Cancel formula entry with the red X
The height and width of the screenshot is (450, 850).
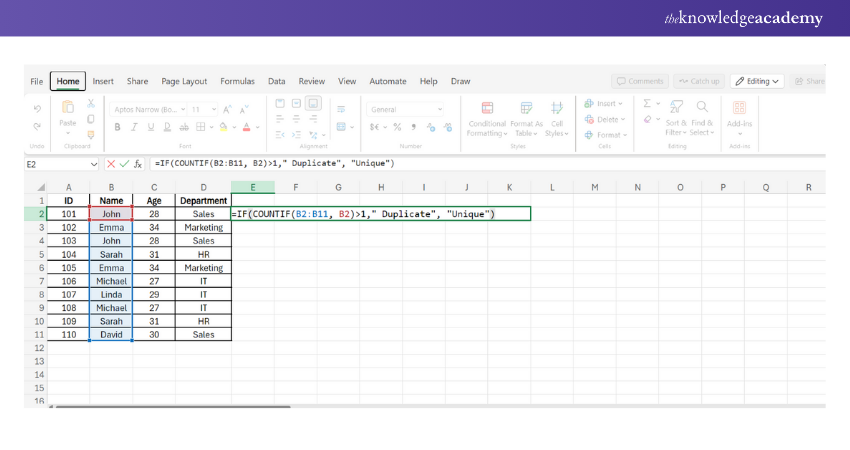[111, 163]
